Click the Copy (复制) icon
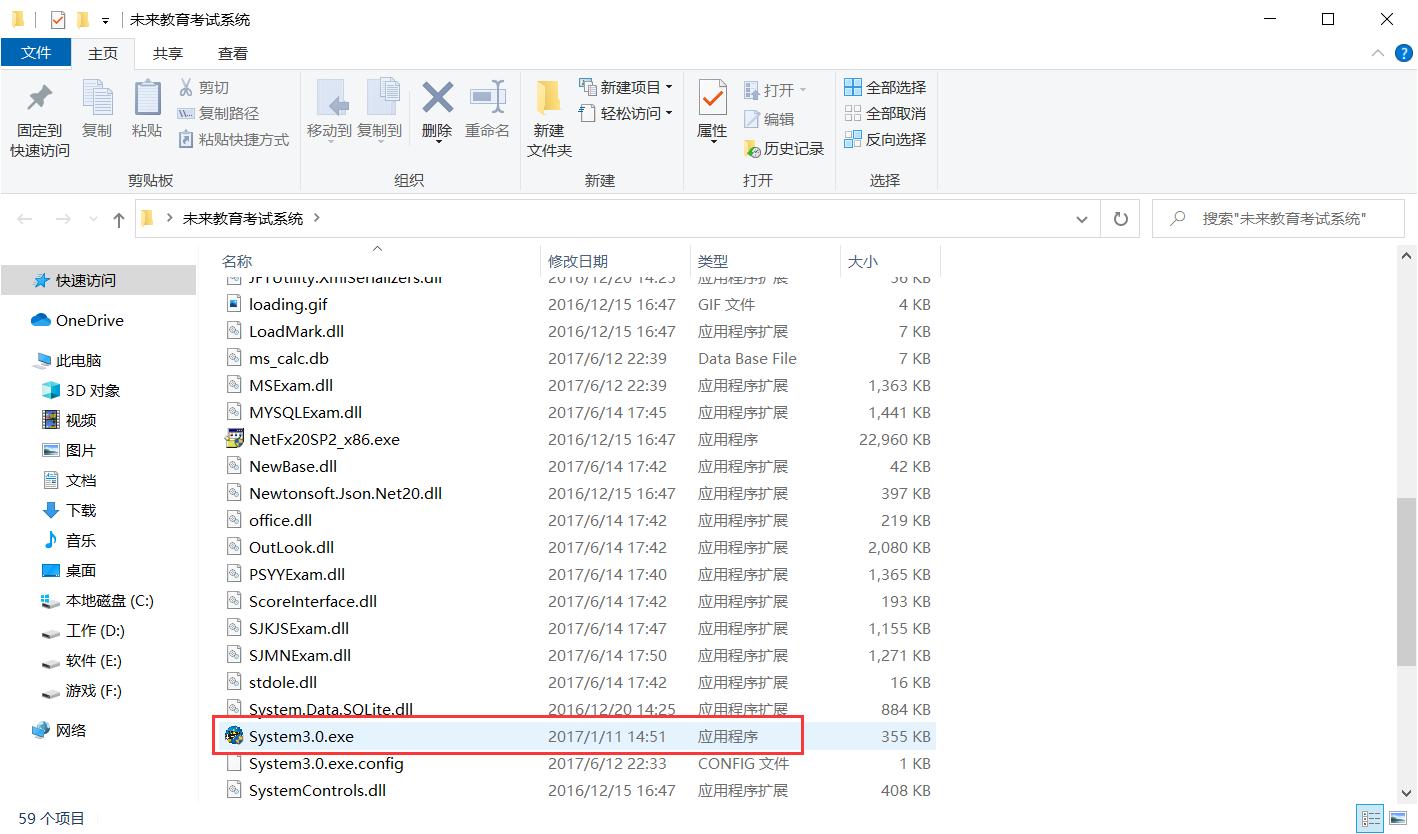The image size is (1418, 834). (97, 112)
